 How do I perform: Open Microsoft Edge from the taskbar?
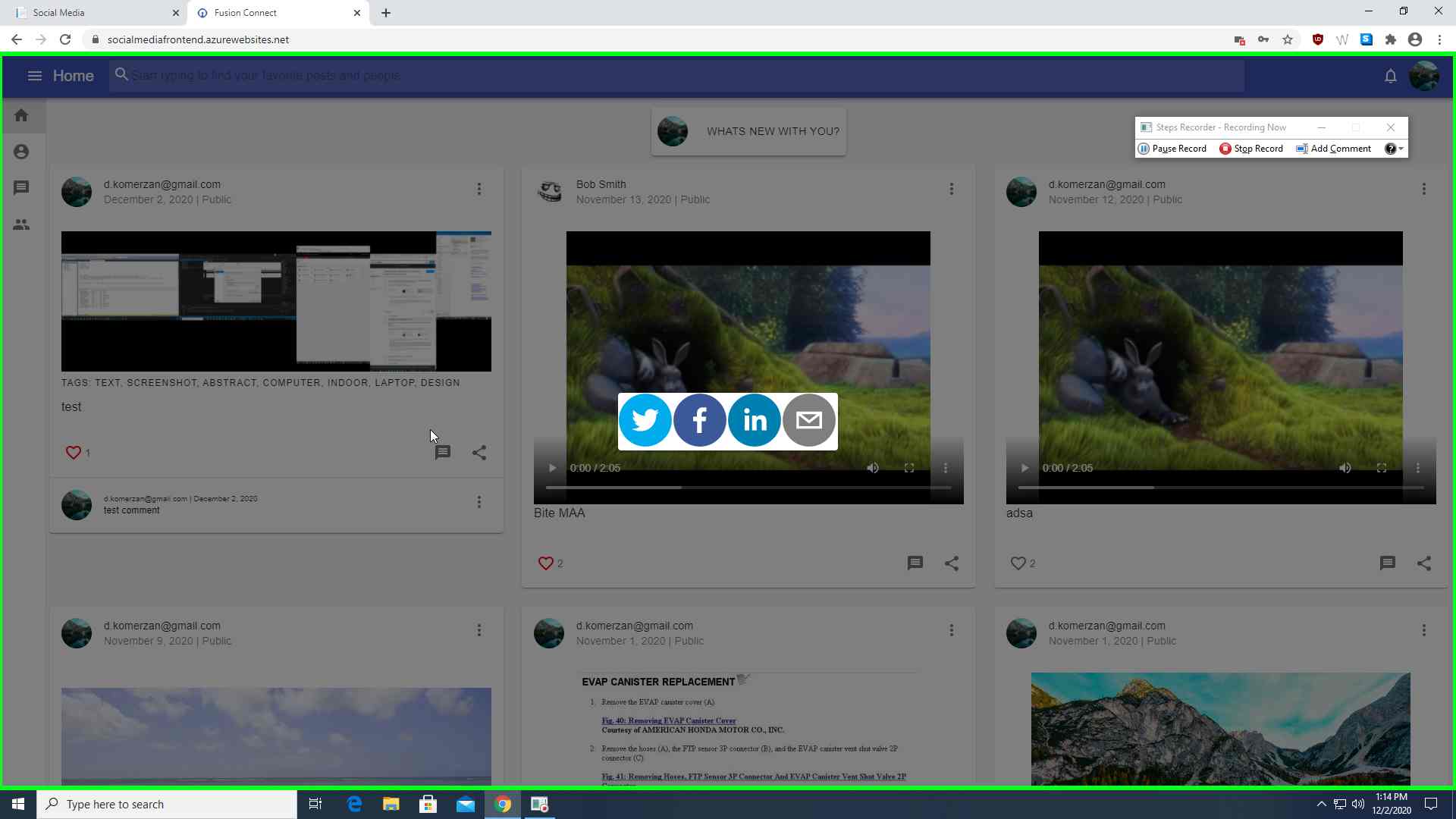354,804
